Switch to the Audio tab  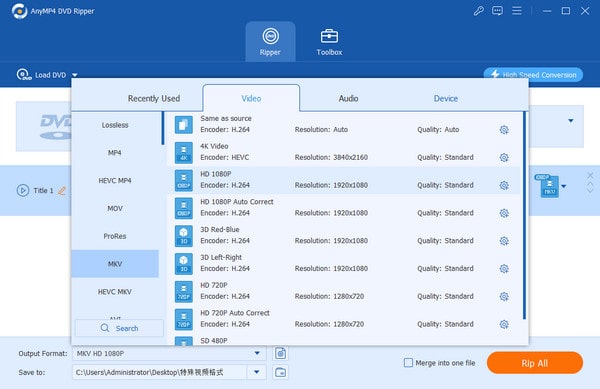point(348,98)
